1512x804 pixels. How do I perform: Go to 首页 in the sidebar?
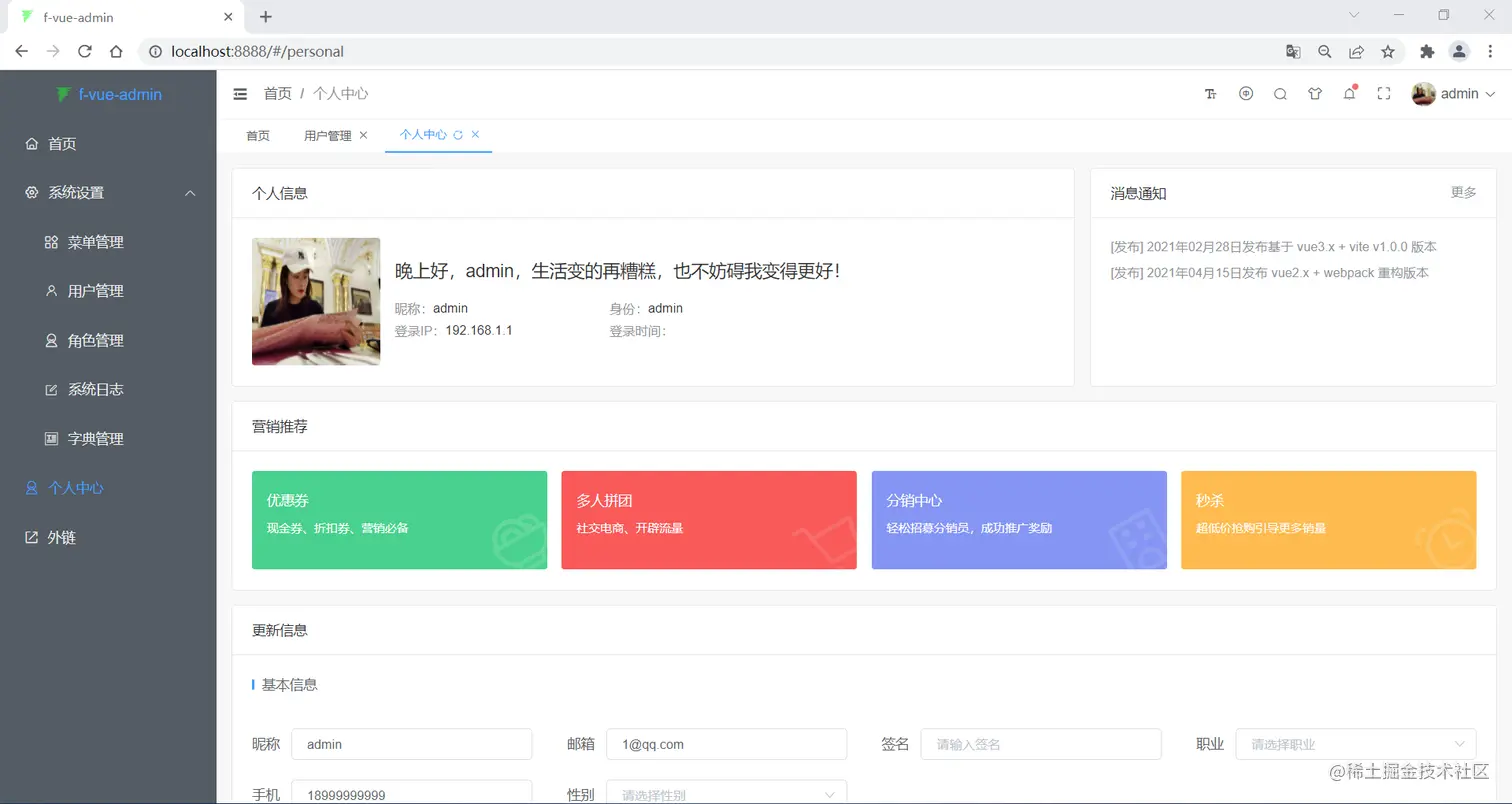[x=108, y=144]
